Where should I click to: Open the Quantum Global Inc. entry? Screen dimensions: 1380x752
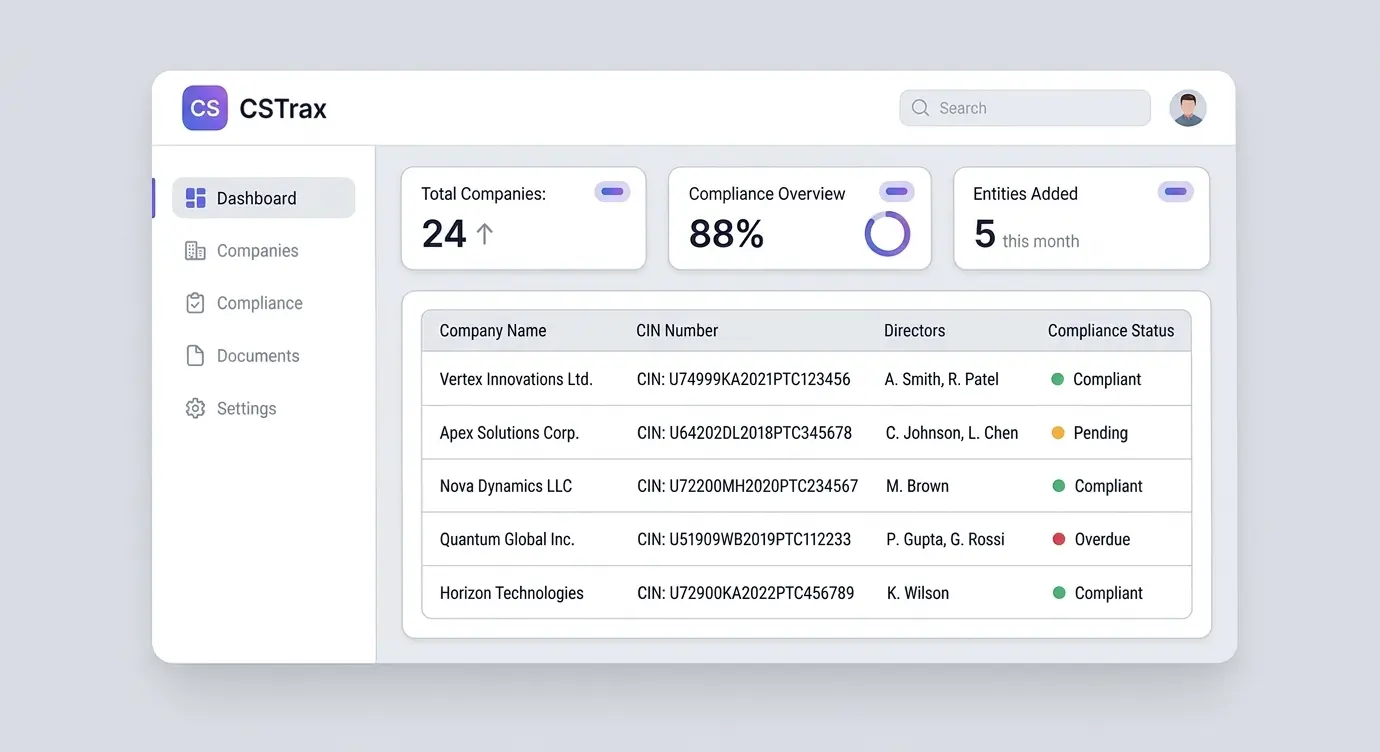(x=507, y=539)
